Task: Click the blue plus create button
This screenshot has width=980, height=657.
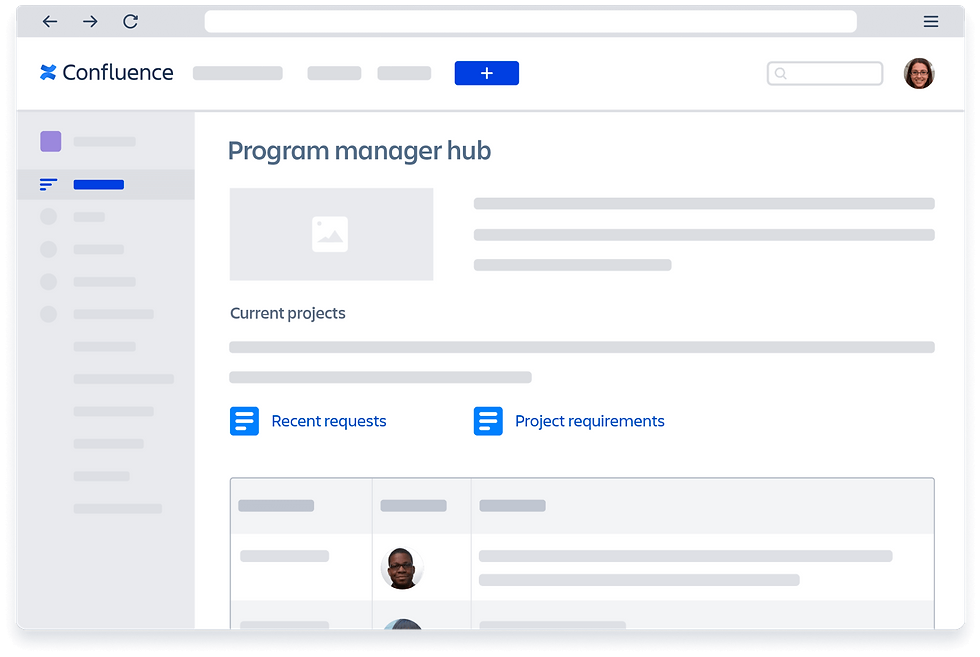Action: (x=487, y=73)
